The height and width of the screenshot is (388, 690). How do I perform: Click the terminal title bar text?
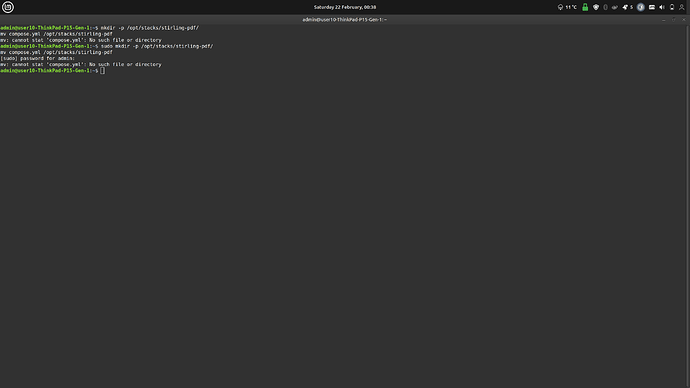(345, 20)
